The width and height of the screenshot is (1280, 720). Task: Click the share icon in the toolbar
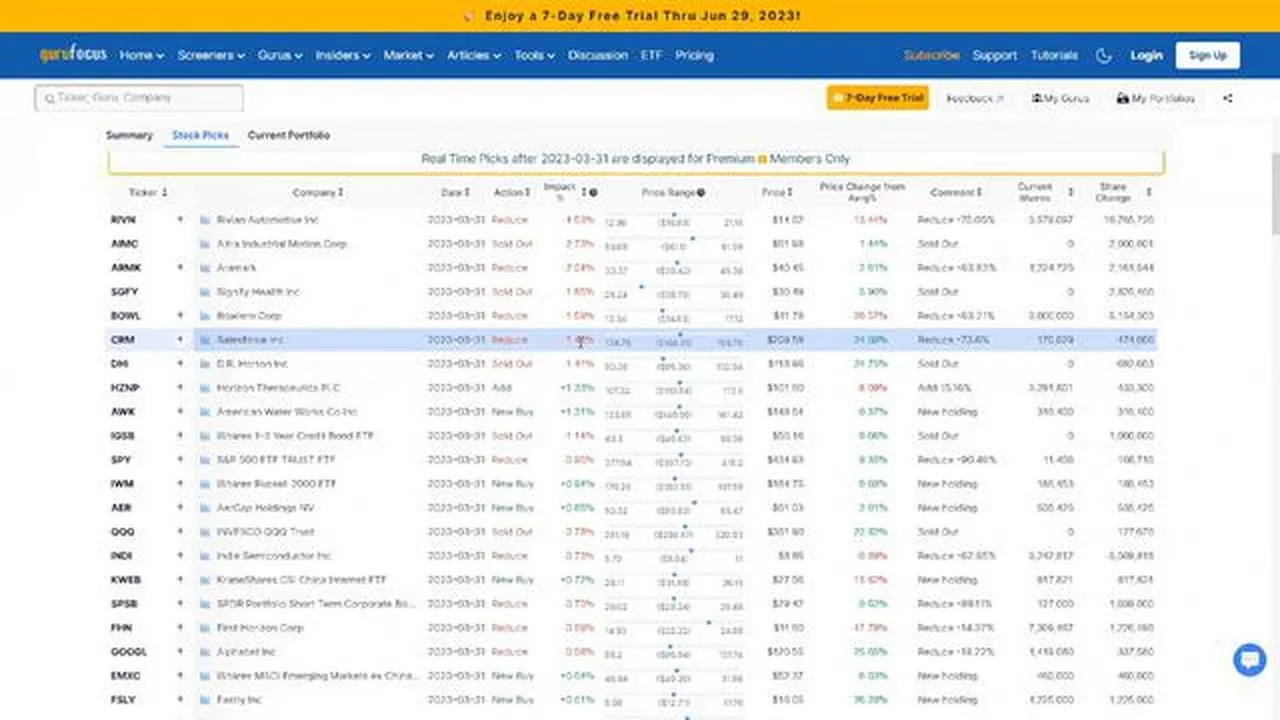(1228, 98)
